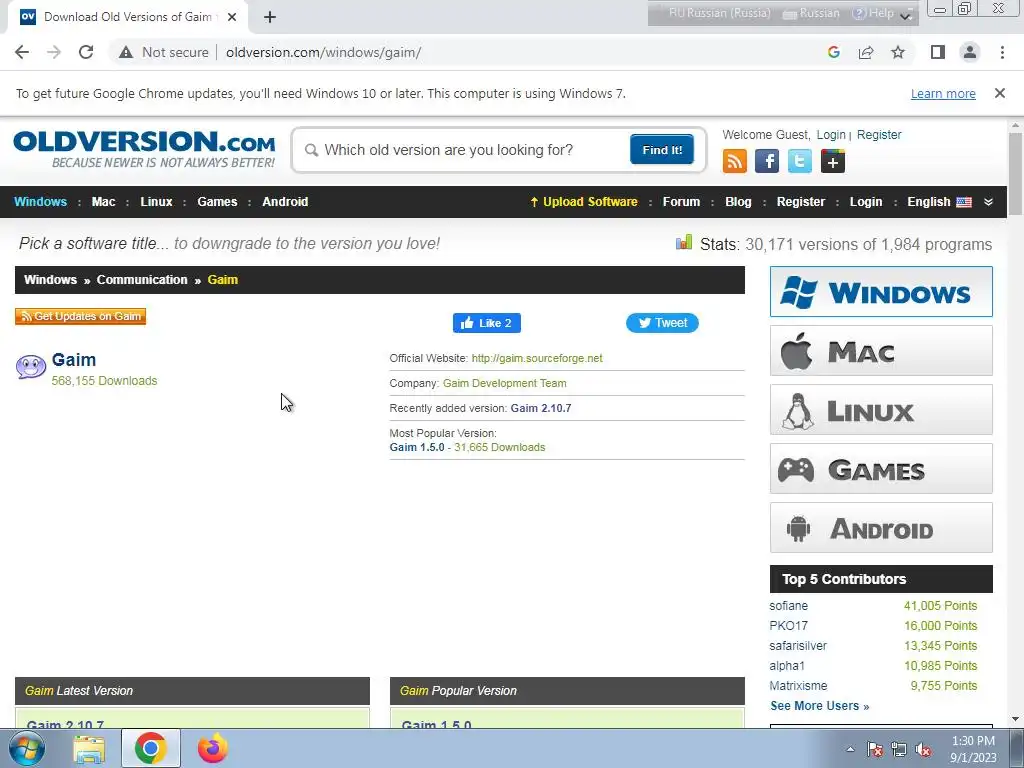Click the Learn more link
This screenshot has width=1024, height=768.
tap(943, 93)
